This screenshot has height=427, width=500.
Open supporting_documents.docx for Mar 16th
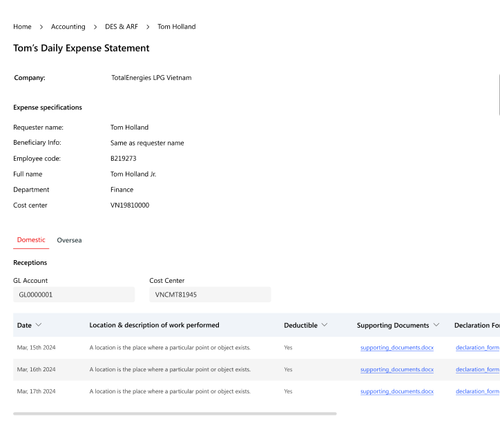click(397, 370)
